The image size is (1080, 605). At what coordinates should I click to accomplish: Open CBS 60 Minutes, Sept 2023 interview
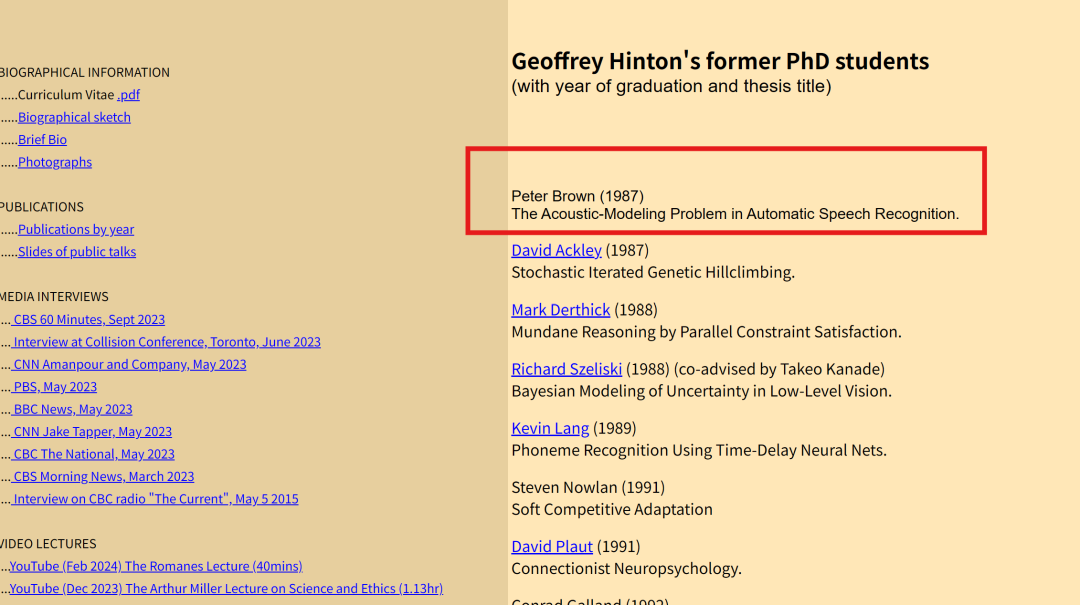click(x=89, y=320)
